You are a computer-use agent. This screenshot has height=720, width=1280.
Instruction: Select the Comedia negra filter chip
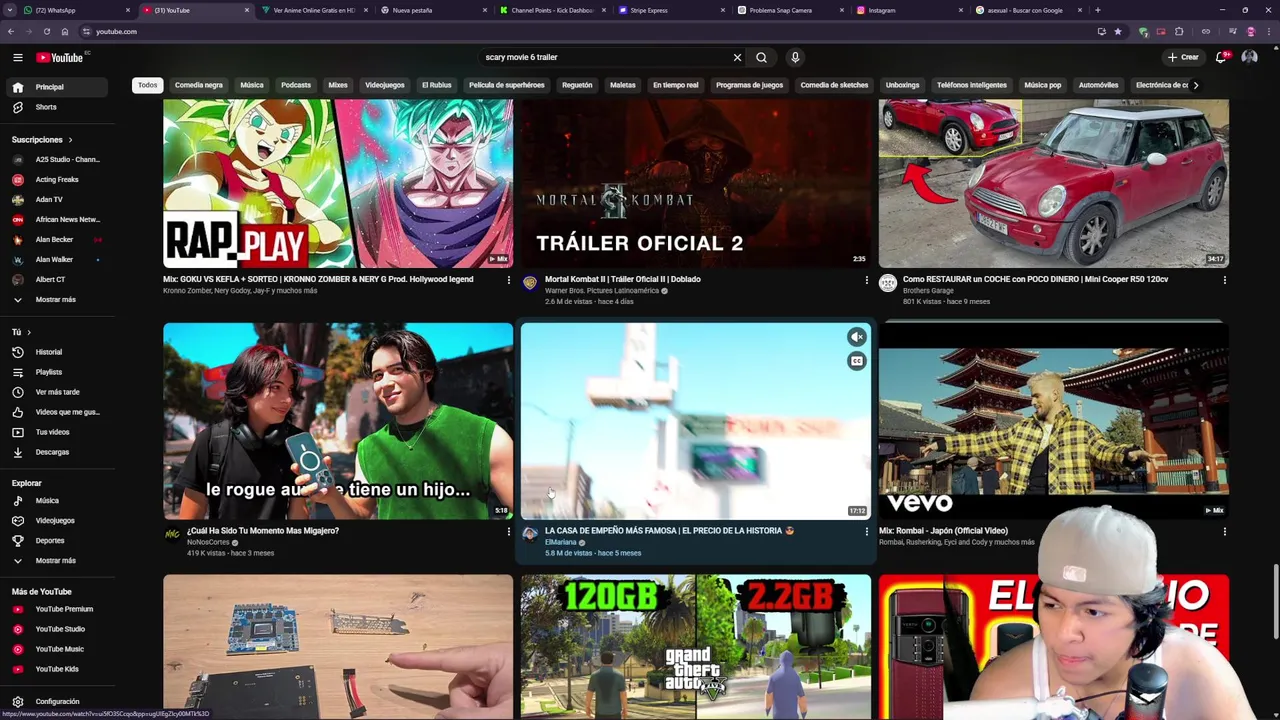(199, 85)
